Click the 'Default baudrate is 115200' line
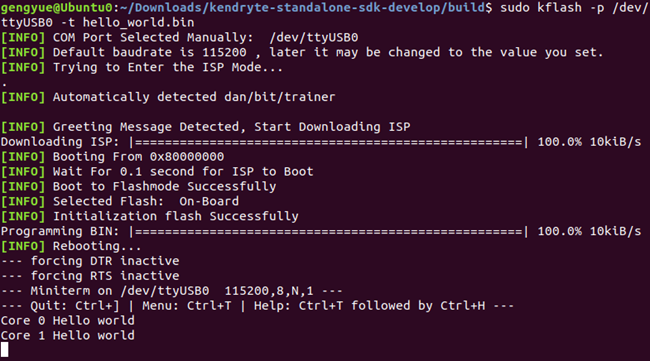650x361 pixels. (x=302, y=53)
